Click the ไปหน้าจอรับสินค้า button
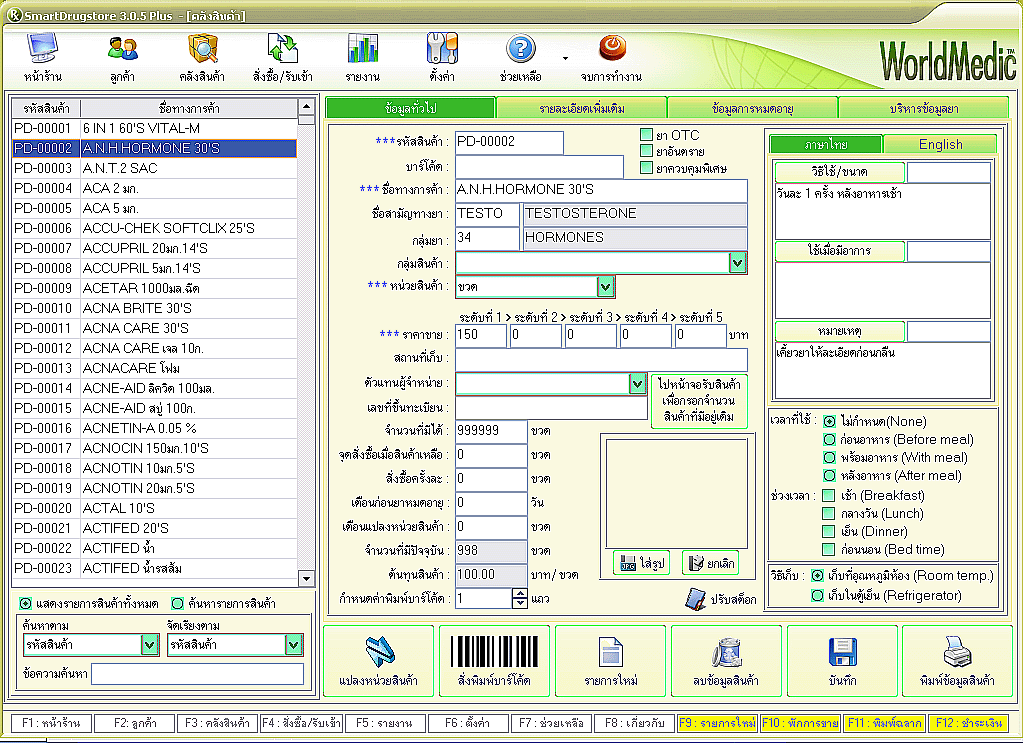1023x743 pixels. click(699, 401)
